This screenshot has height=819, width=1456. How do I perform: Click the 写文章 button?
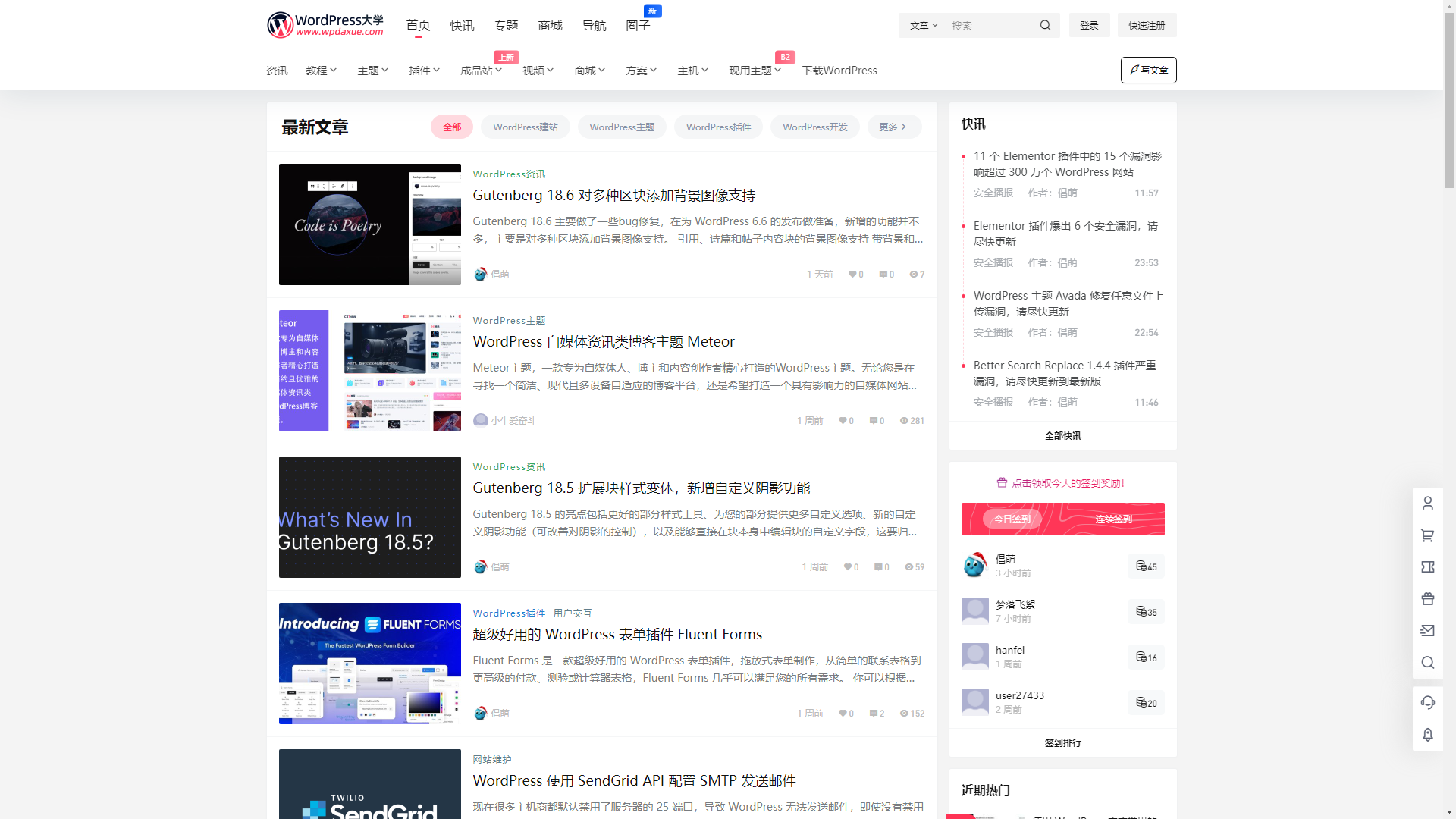1148,70
